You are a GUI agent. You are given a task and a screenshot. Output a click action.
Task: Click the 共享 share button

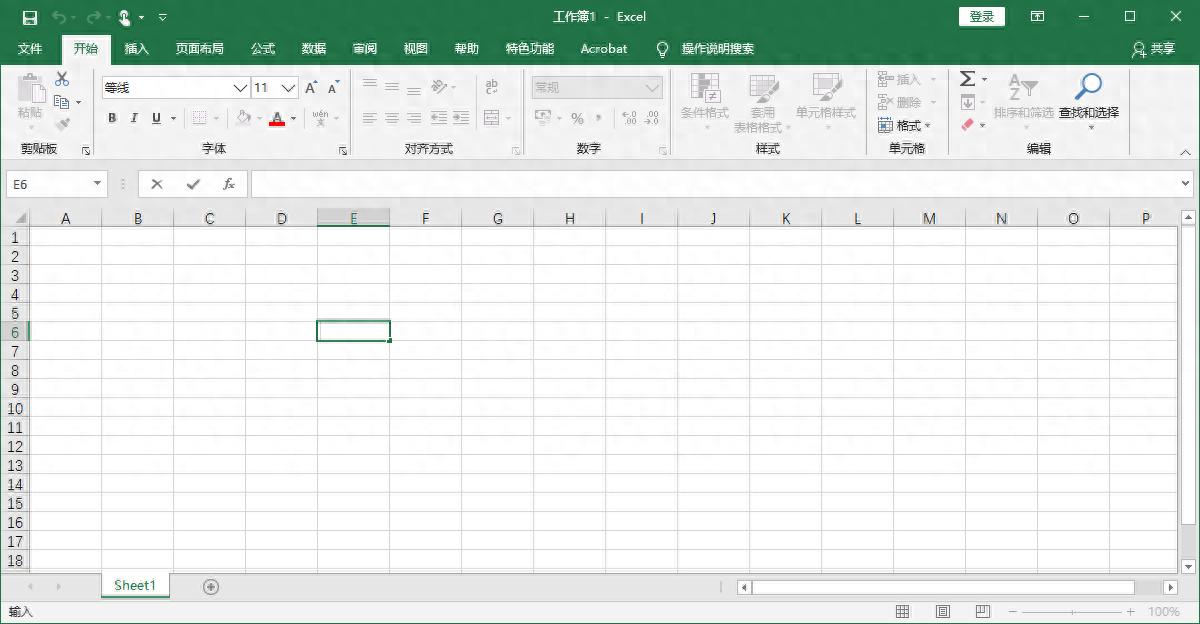[x=1153, y=49]
